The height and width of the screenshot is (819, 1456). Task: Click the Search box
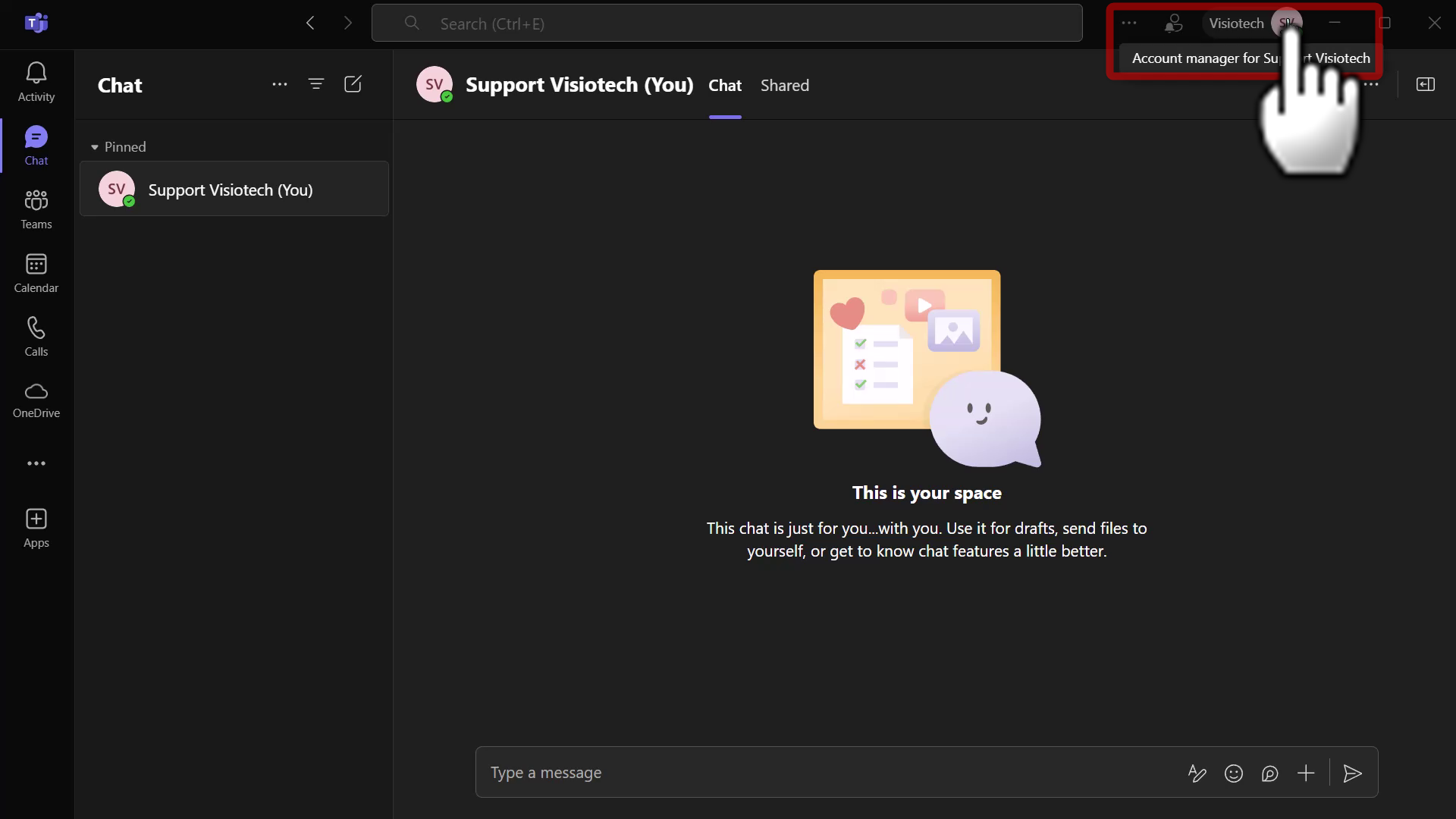click(x=726, y=23)
